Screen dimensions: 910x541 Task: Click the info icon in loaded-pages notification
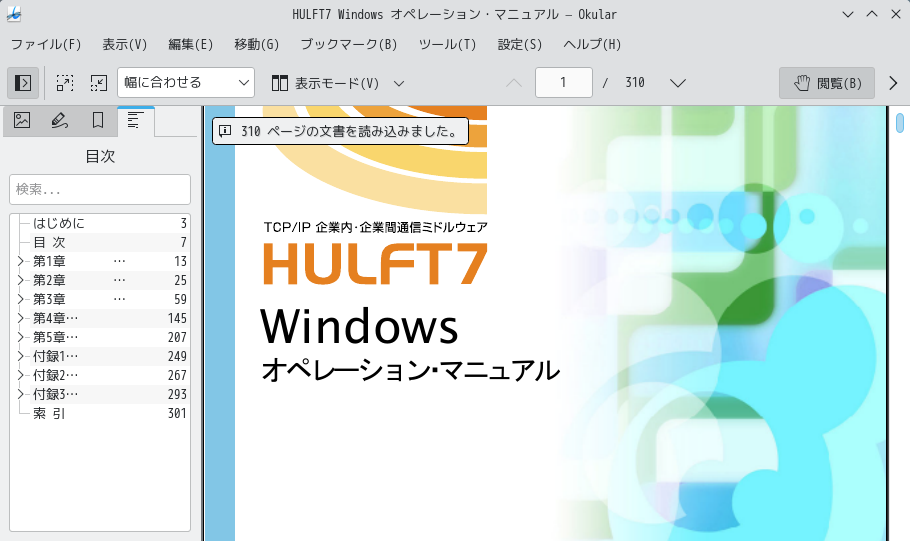click(x=225, y=131)
